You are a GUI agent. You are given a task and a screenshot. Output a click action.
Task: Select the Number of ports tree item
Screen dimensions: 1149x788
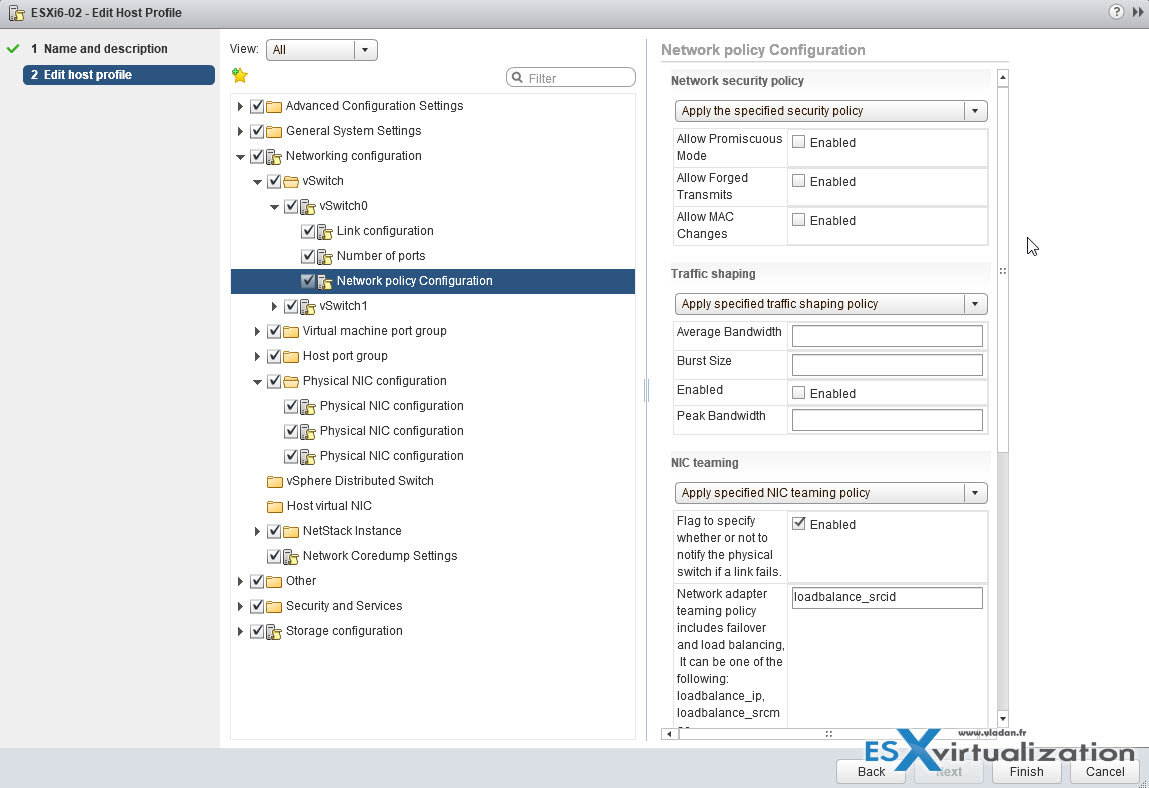381,256
